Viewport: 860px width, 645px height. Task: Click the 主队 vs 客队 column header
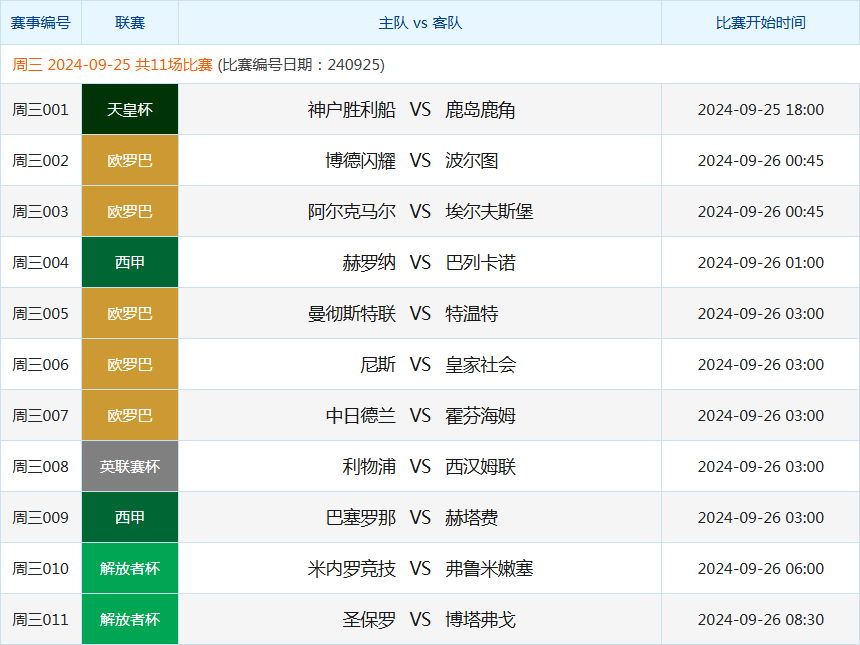coord(420,22)
